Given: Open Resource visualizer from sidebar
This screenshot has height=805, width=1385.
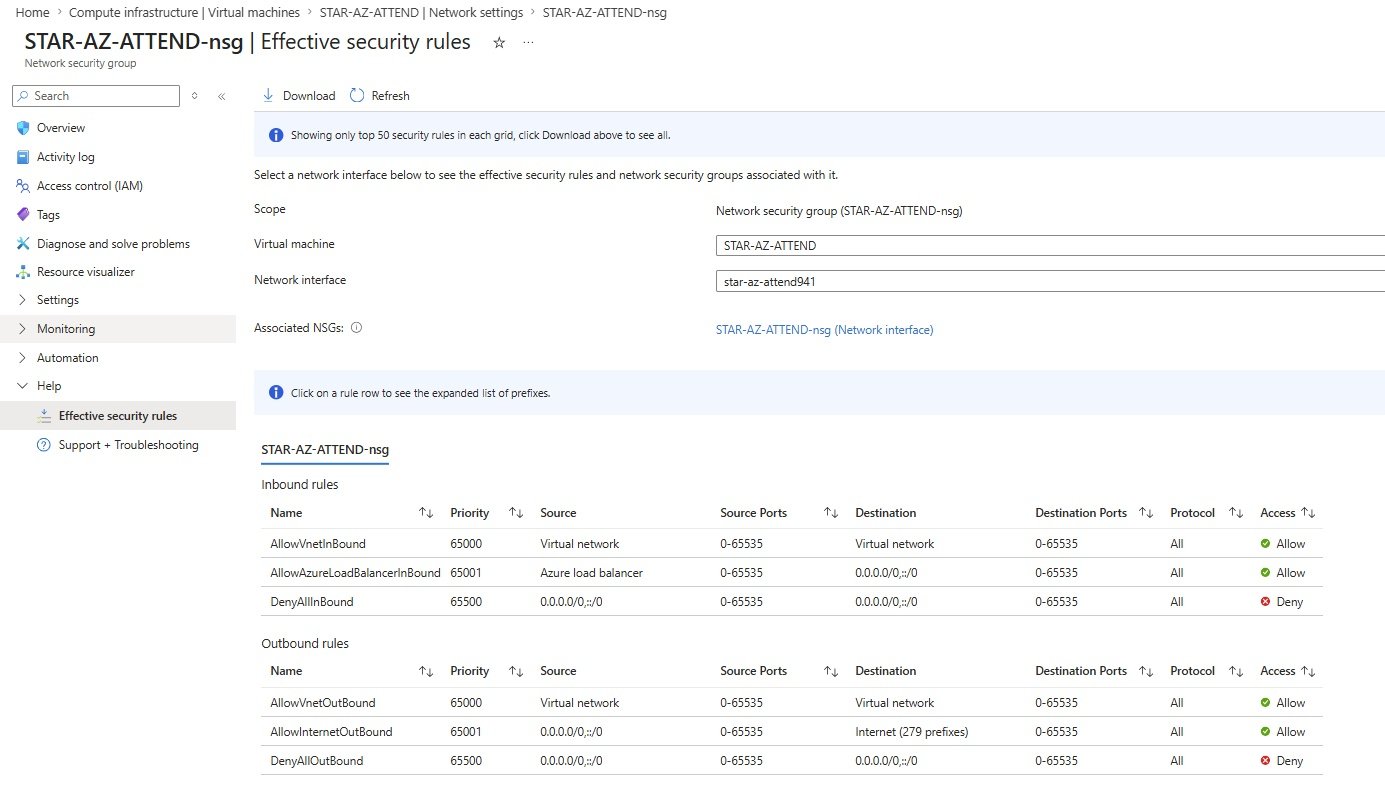Looking at the screenshot, I should [85, 272].
